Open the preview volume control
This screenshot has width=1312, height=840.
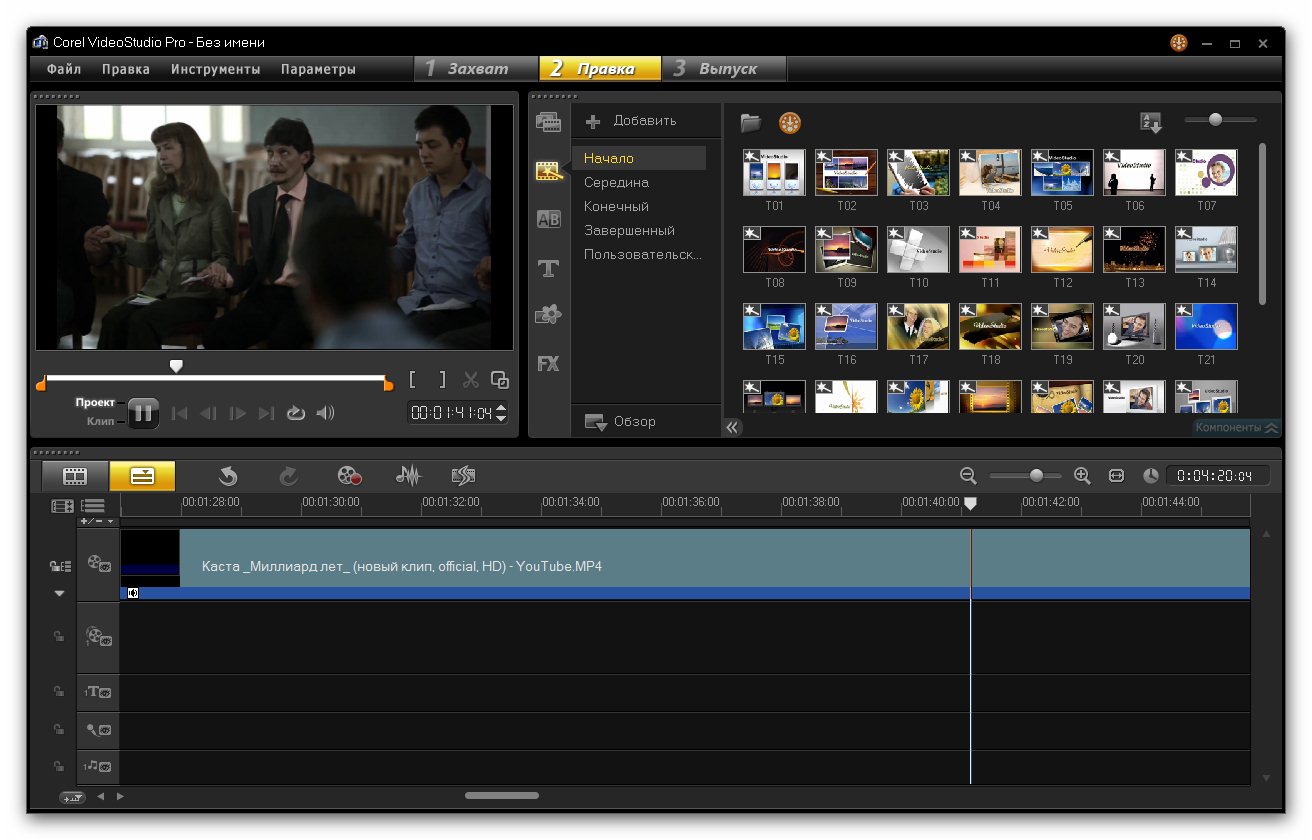click(x=325, y=413)
